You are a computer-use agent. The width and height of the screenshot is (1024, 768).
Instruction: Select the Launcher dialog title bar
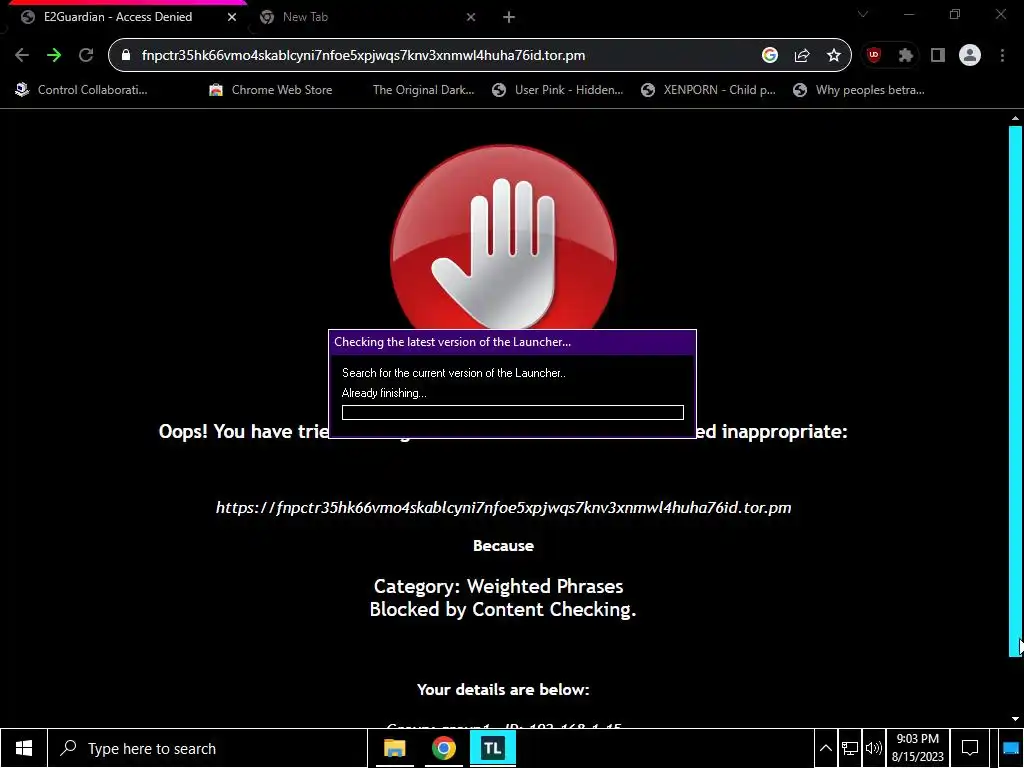(513, 342)
